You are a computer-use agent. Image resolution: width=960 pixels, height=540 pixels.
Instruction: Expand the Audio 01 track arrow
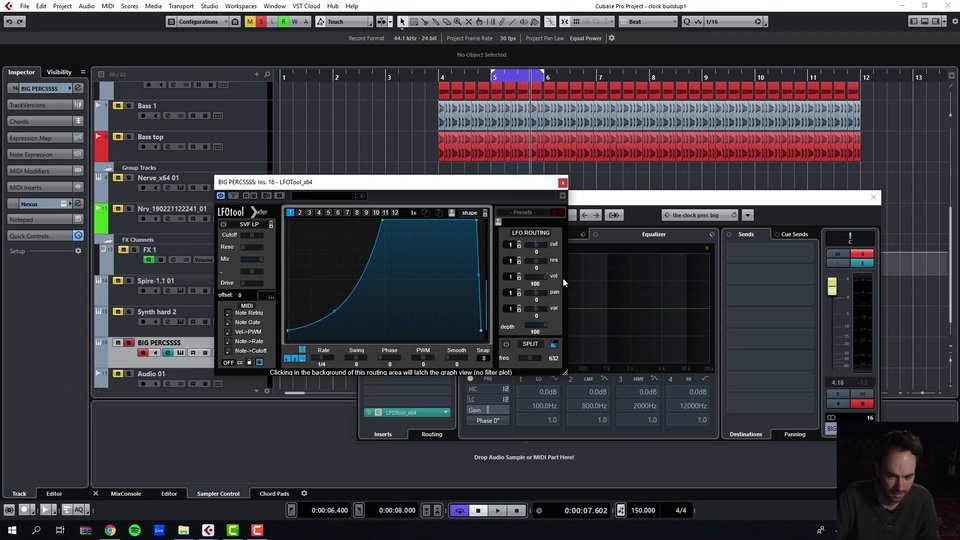coord(98,373)
